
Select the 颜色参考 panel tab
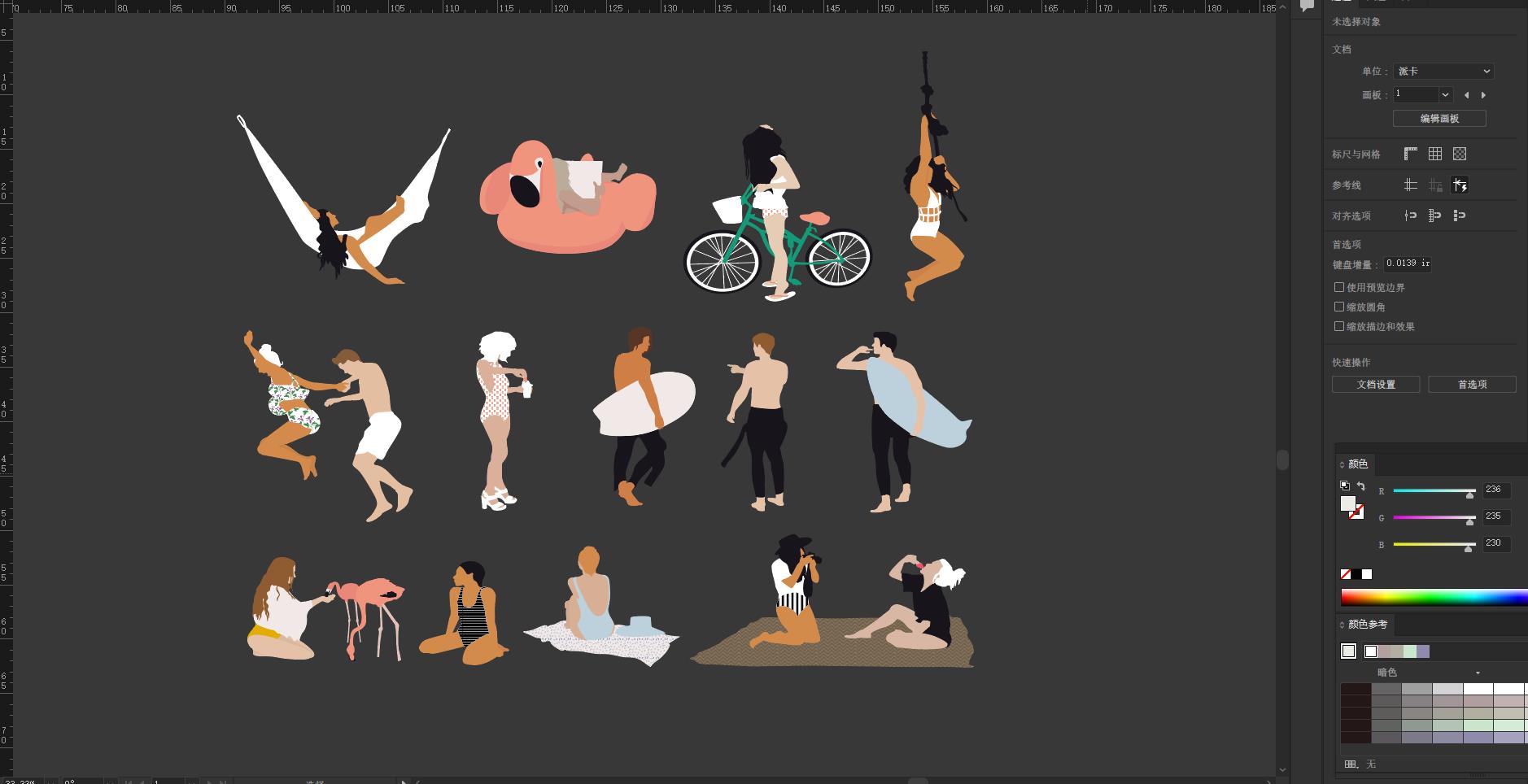tap(1367, 625)
